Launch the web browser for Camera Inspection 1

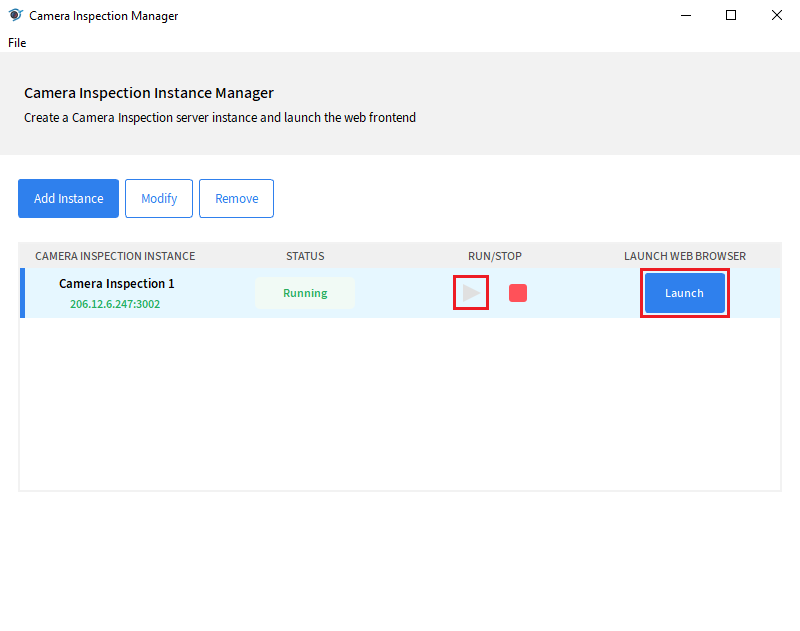pyautogui.click(x=685, y=293)
